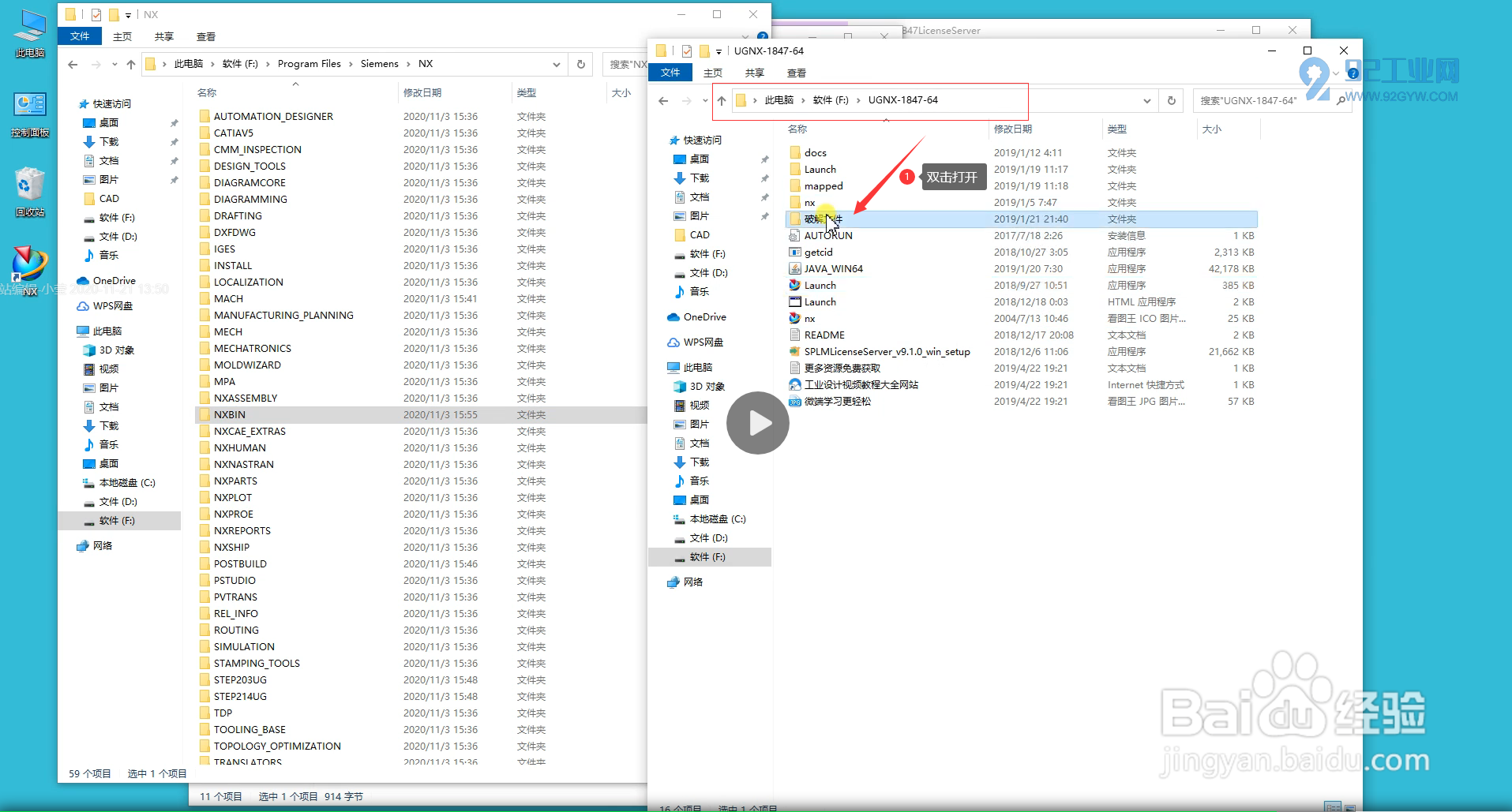Viewport: 1512px width, 812px height.
Task: Switch to the 主页 tab in the UGNX-1847-64 window
Action: (x=713, y=73)
